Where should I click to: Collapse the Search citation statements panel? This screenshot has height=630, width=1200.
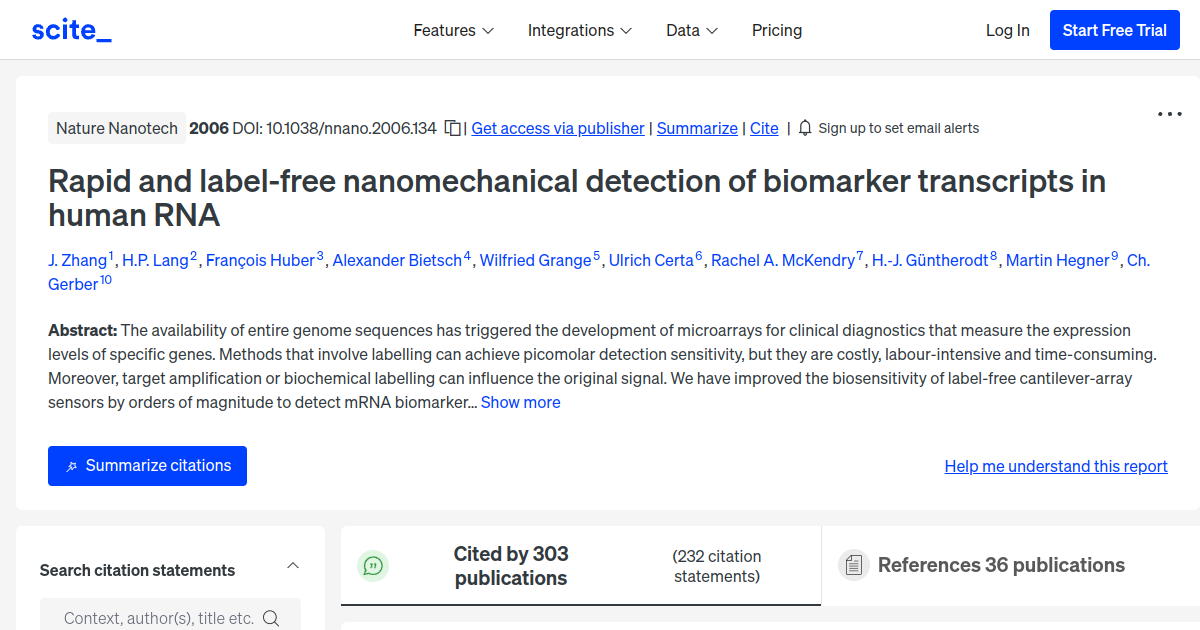click(292, 564)
